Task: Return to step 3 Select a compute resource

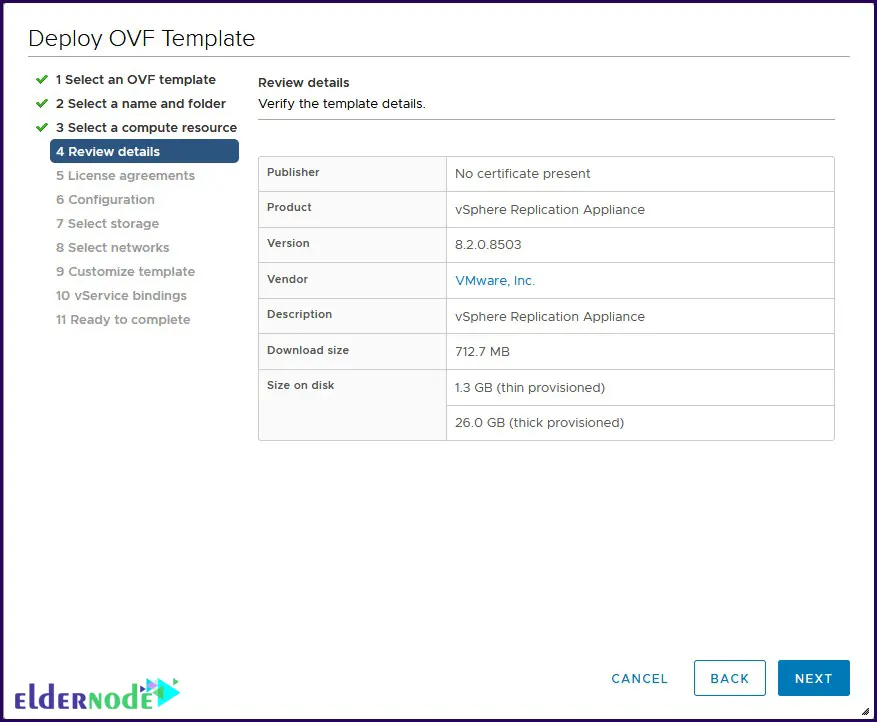Action: coord(146,128)
